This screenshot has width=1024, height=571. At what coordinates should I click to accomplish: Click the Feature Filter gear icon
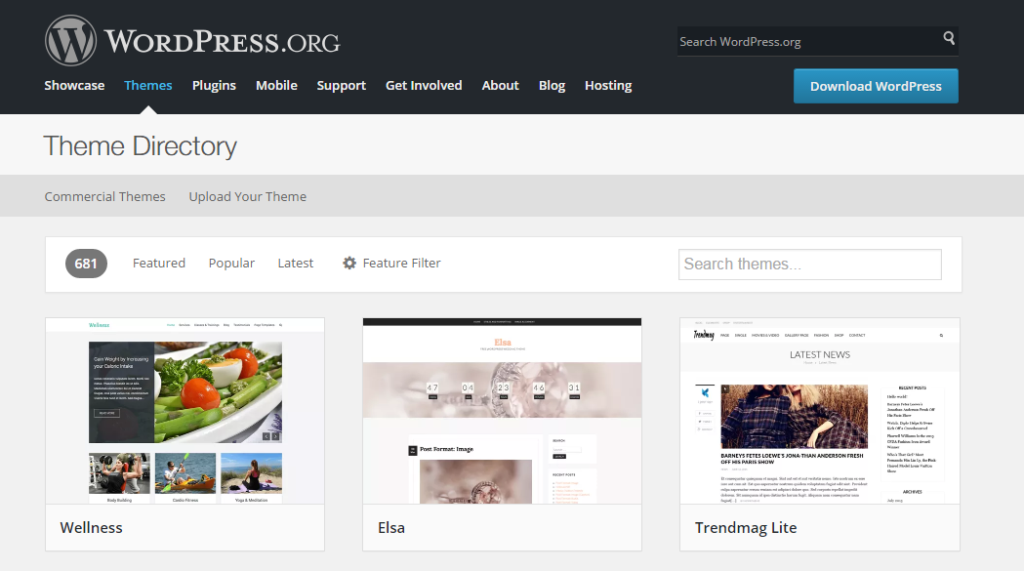pos(349,263)
